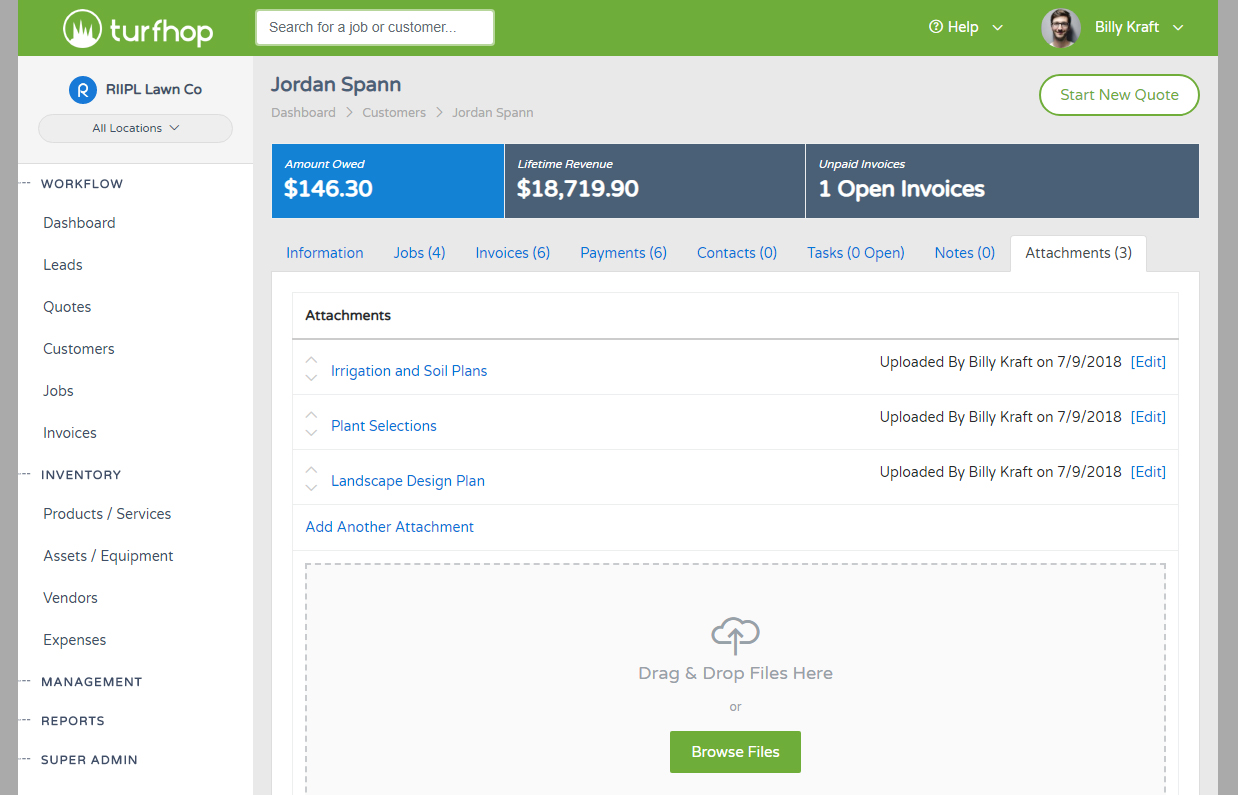Viewport: 1238px width, 795px height.
Task: Move Landscape Design Plan up
Action: point(311,470)
